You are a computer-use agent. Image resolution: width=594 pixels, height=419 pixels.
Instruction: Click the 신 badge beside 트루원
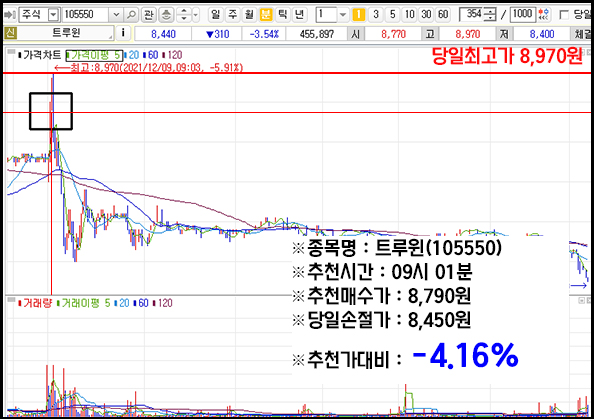click(x=10, y=33)
